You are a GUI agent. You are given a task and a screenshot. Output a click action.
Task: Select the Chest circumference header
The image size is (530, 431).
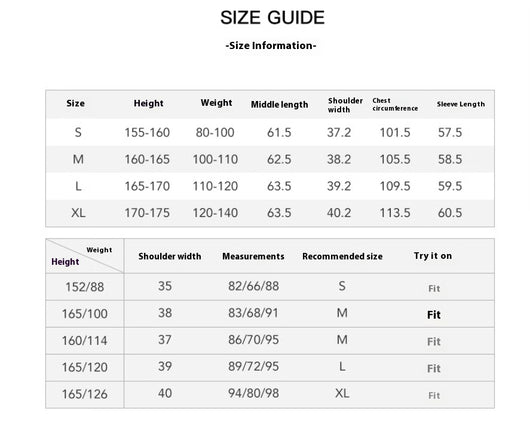click(395, 104)
